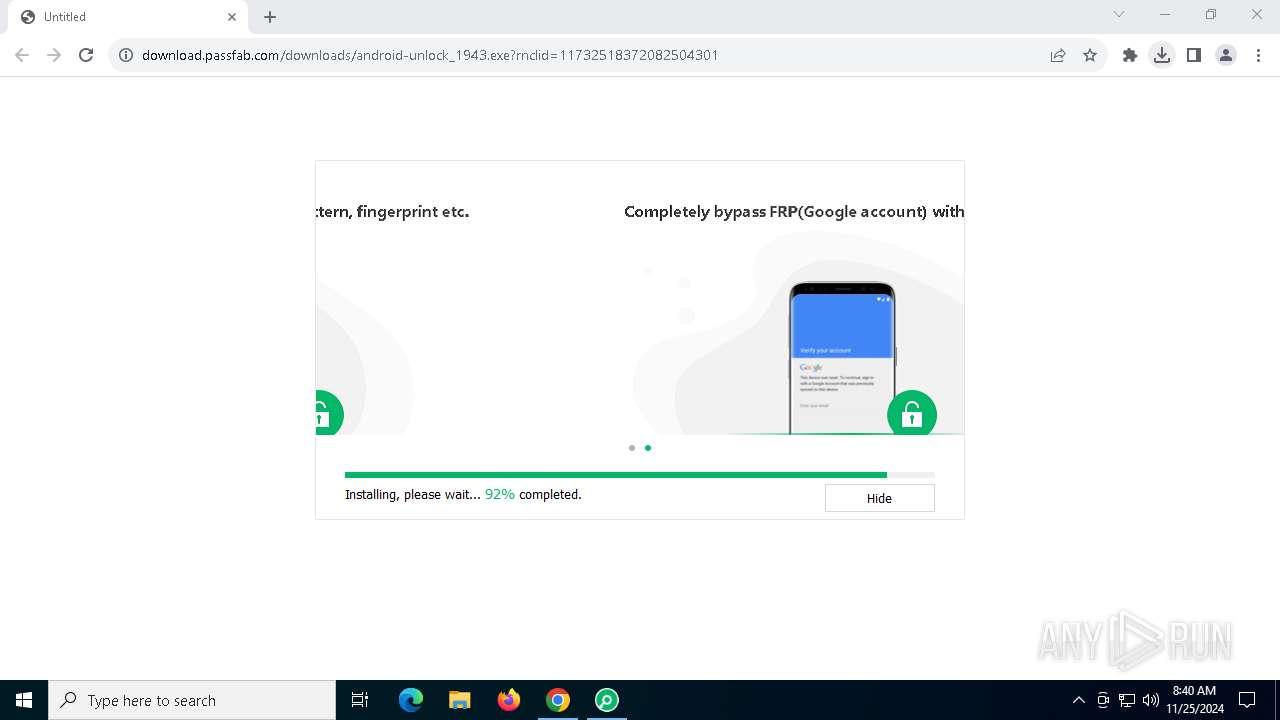Reload the page with refresh icon
The height and width of the screenshot is (720, 1280).
click(x=86, y=55)
